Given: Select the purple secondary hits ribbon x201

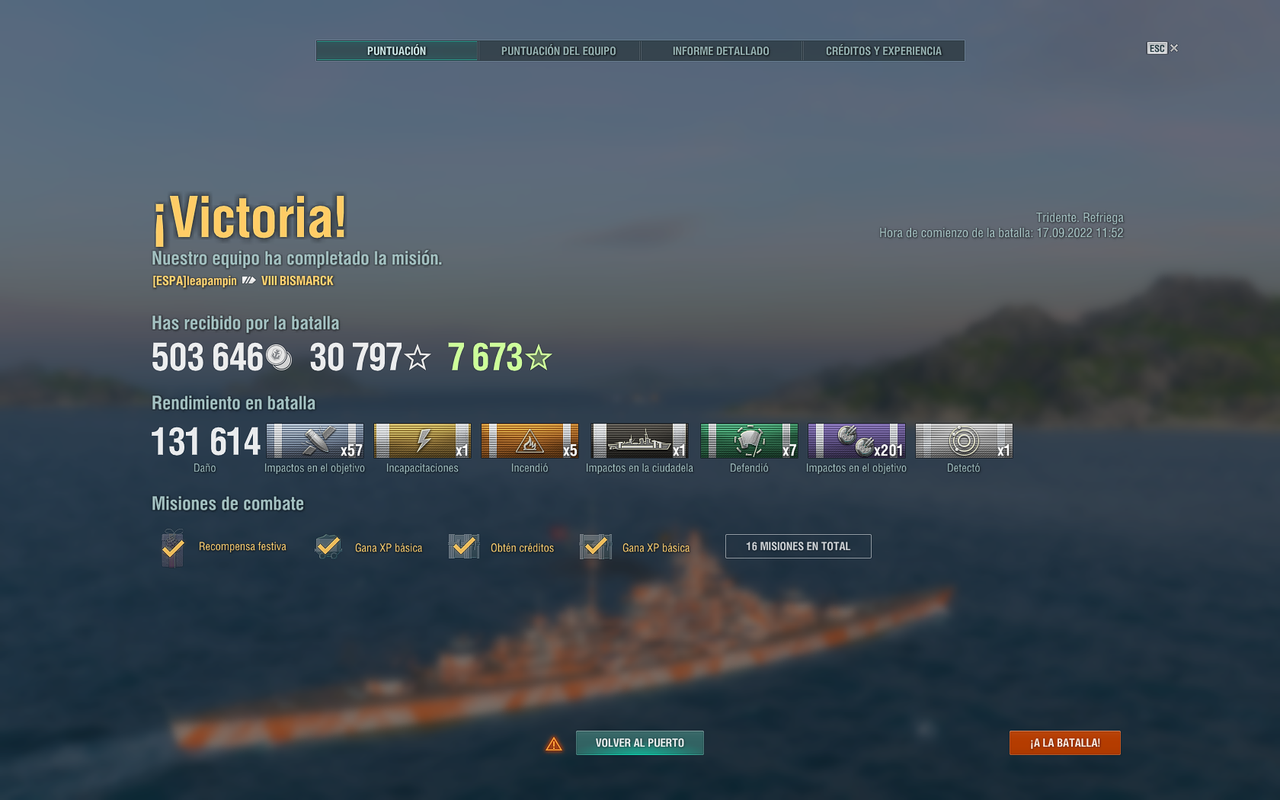Looking at the screenshot, I should pyautogui.click(x=857, y=441).
